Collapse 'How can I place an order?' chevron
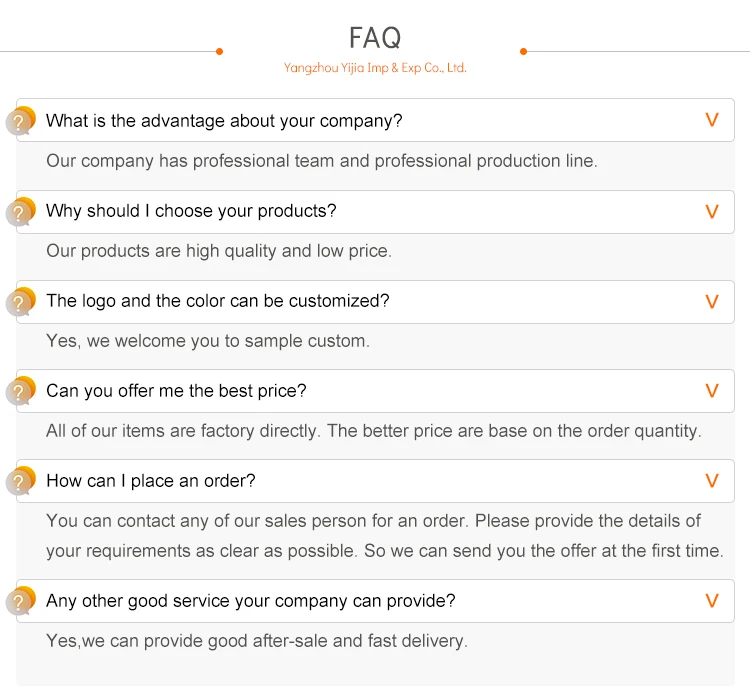 point(712,481)
